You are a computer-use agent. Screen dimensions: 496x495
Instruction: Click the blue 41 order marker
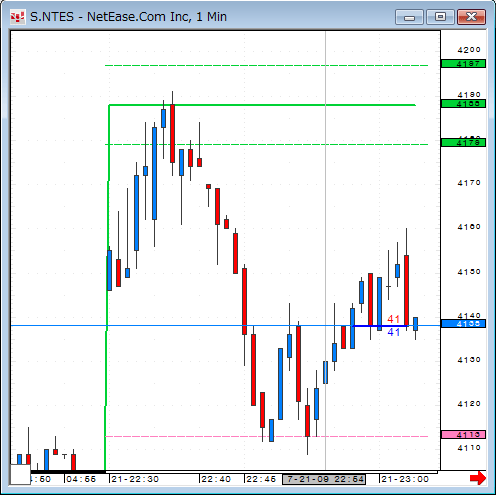(x=393, y=332)
